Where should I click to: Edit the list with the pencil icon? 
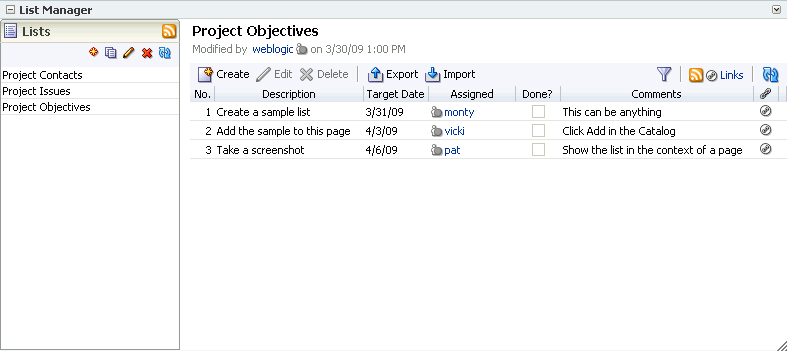click(x=128, y=52)
